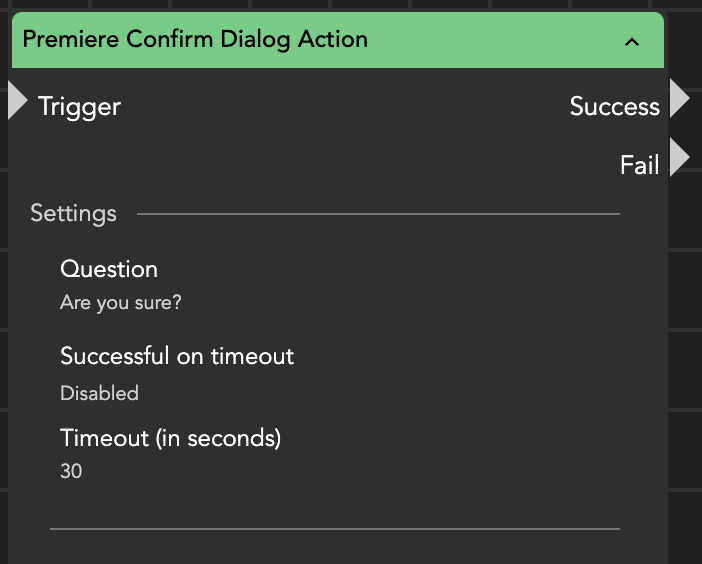
Task: Click the Success output port arrow
Action: click(680, 99)
